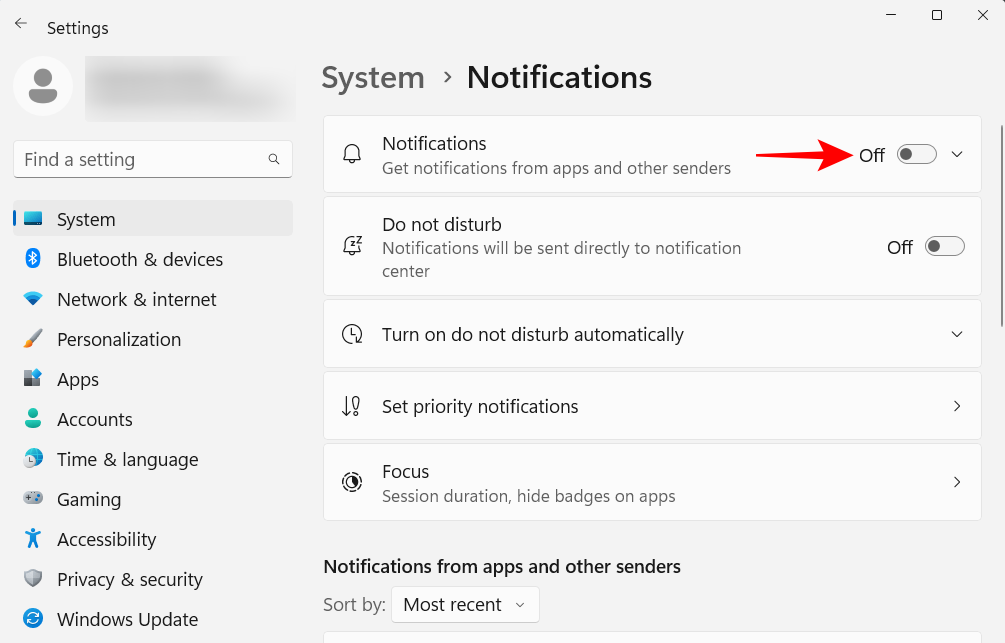Select System in the sidebar
Viewport: 1005px width, 643px height.
pyautogui.click(x=153, y=219)
